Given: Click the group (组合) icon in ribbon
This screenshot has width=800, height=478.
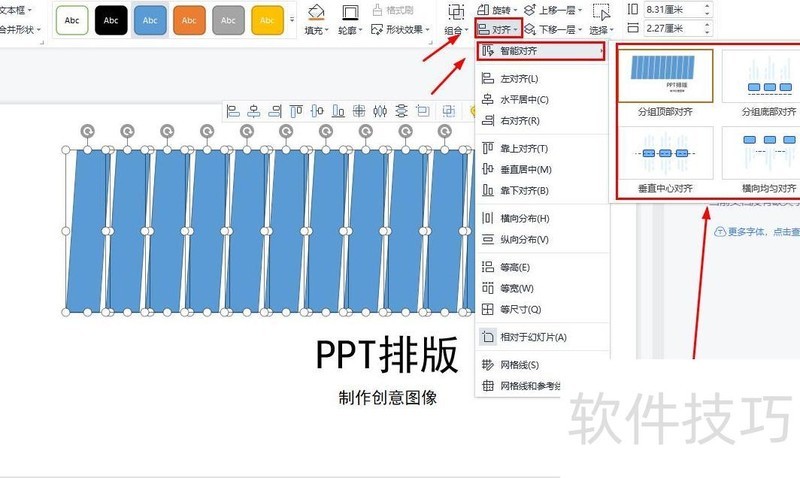Looking at the screenshot, I should coord(456,12).
